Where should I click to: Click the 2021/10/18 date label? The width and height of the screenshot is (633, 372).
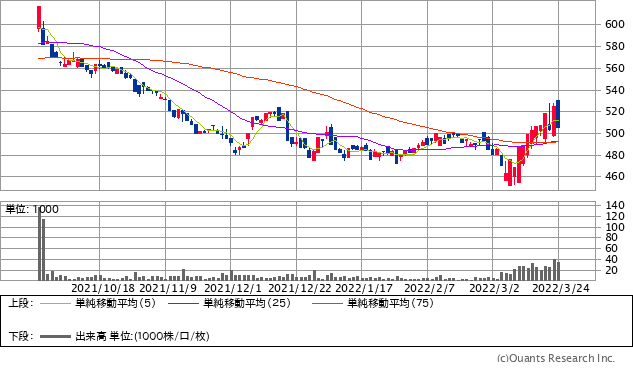pyautogui.click(x=103, y=288)
